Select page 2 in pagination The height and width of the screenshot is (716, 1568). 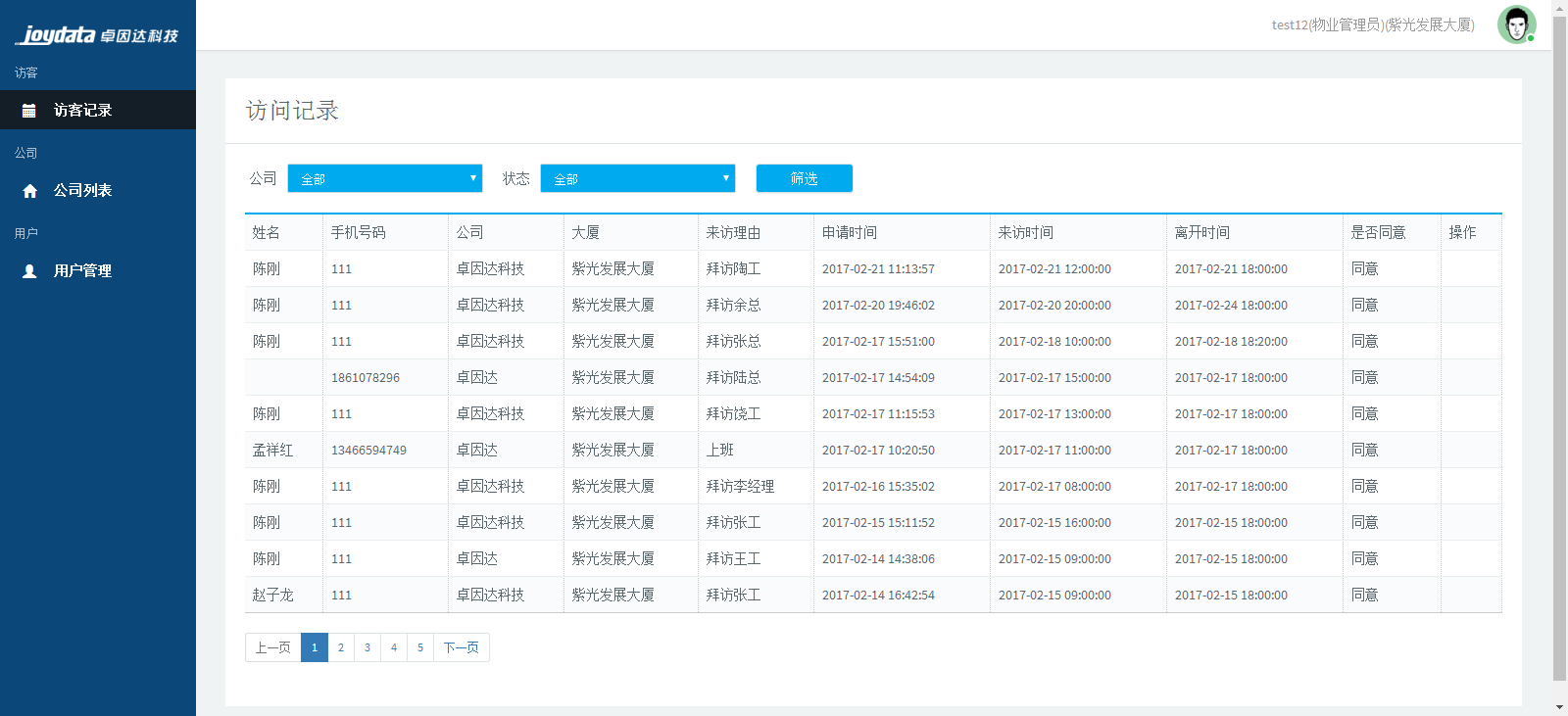pyautogui.click(x=341, y=647)
